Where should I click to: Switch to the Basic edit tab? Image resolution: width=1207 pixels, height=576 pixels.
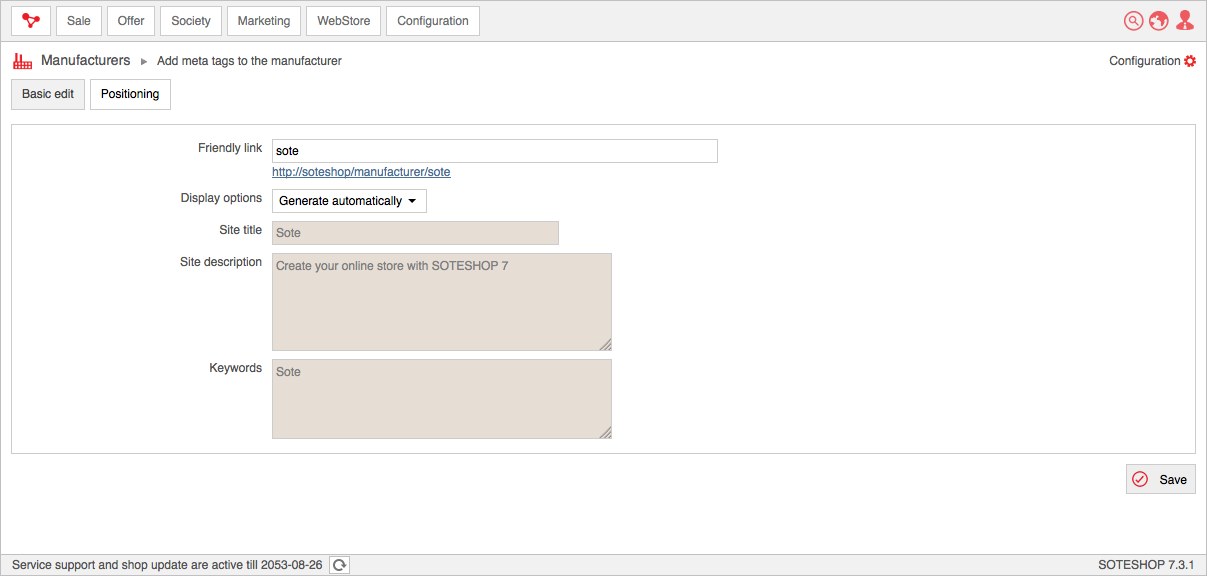click(48, 94)
